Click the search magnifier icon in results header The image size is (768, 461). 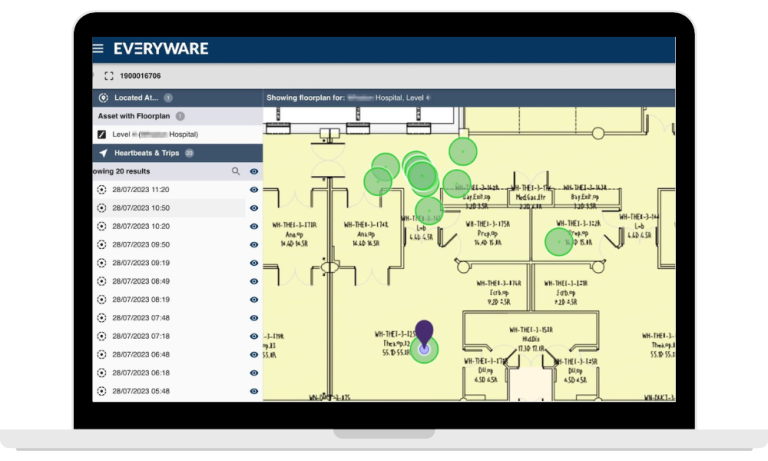[x=236, y=171]
